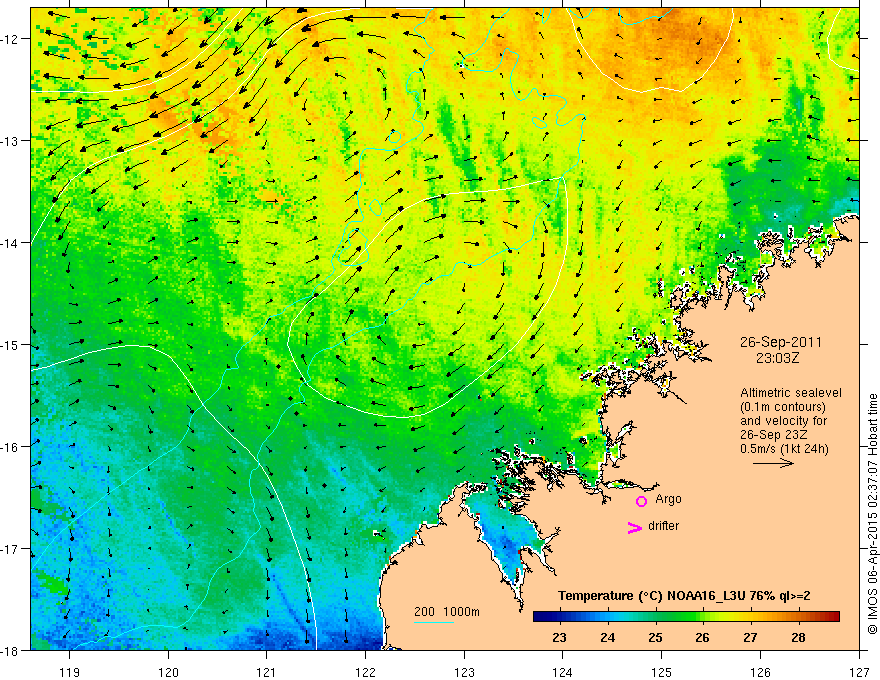Viewport: 880px width, 680px height.
Task: Click the "200 1000m" depth label
Action: (447, 612)
